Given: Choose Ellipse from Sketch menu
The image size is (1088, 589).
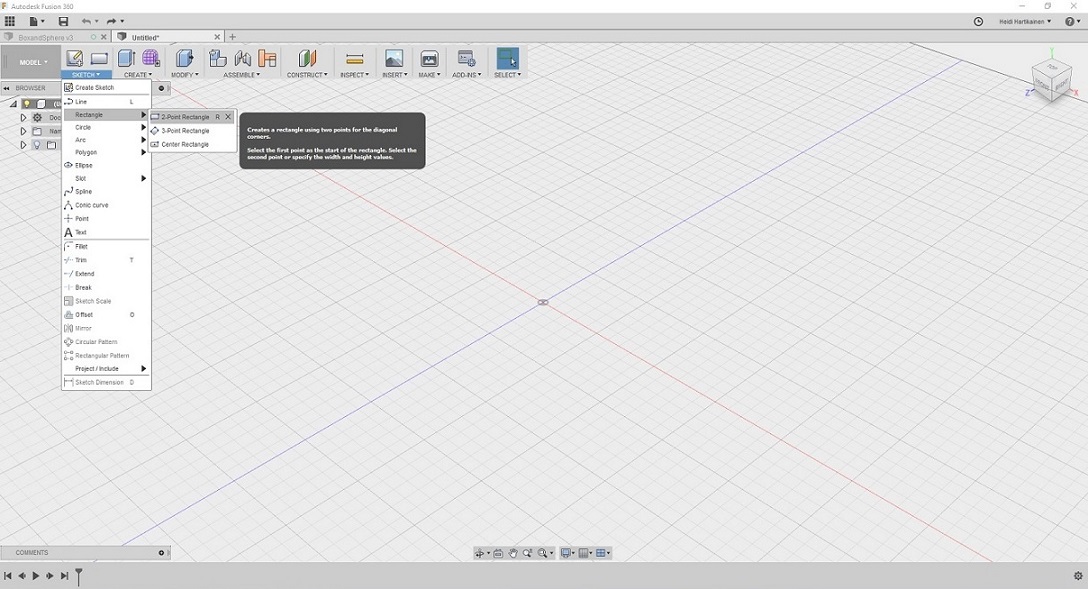Looking at the screenshot, I should click(x=106, y=165).
